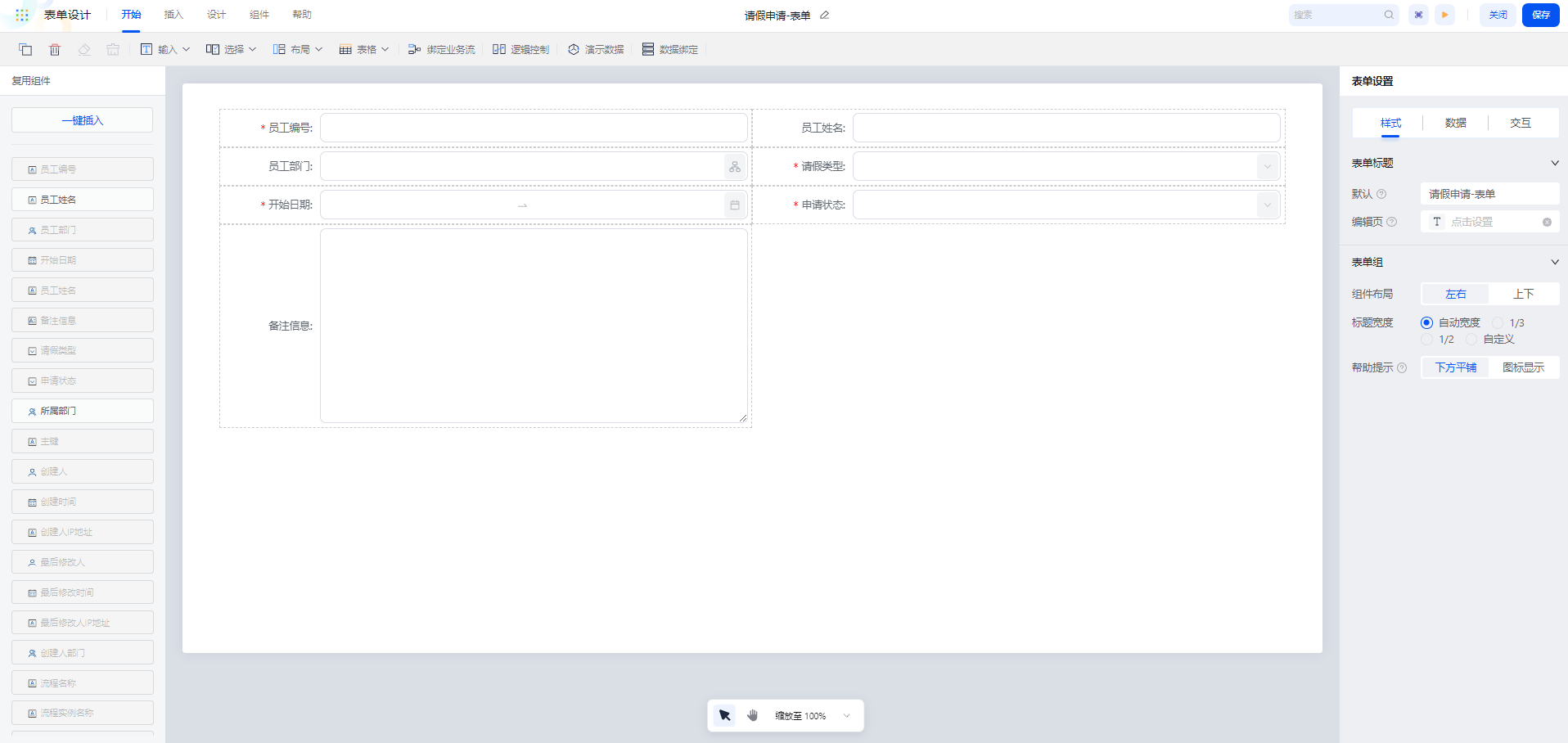Select the 自动宽度 radio button
This screenshot has width=1568, height=743.
(x=1426, y=322)
